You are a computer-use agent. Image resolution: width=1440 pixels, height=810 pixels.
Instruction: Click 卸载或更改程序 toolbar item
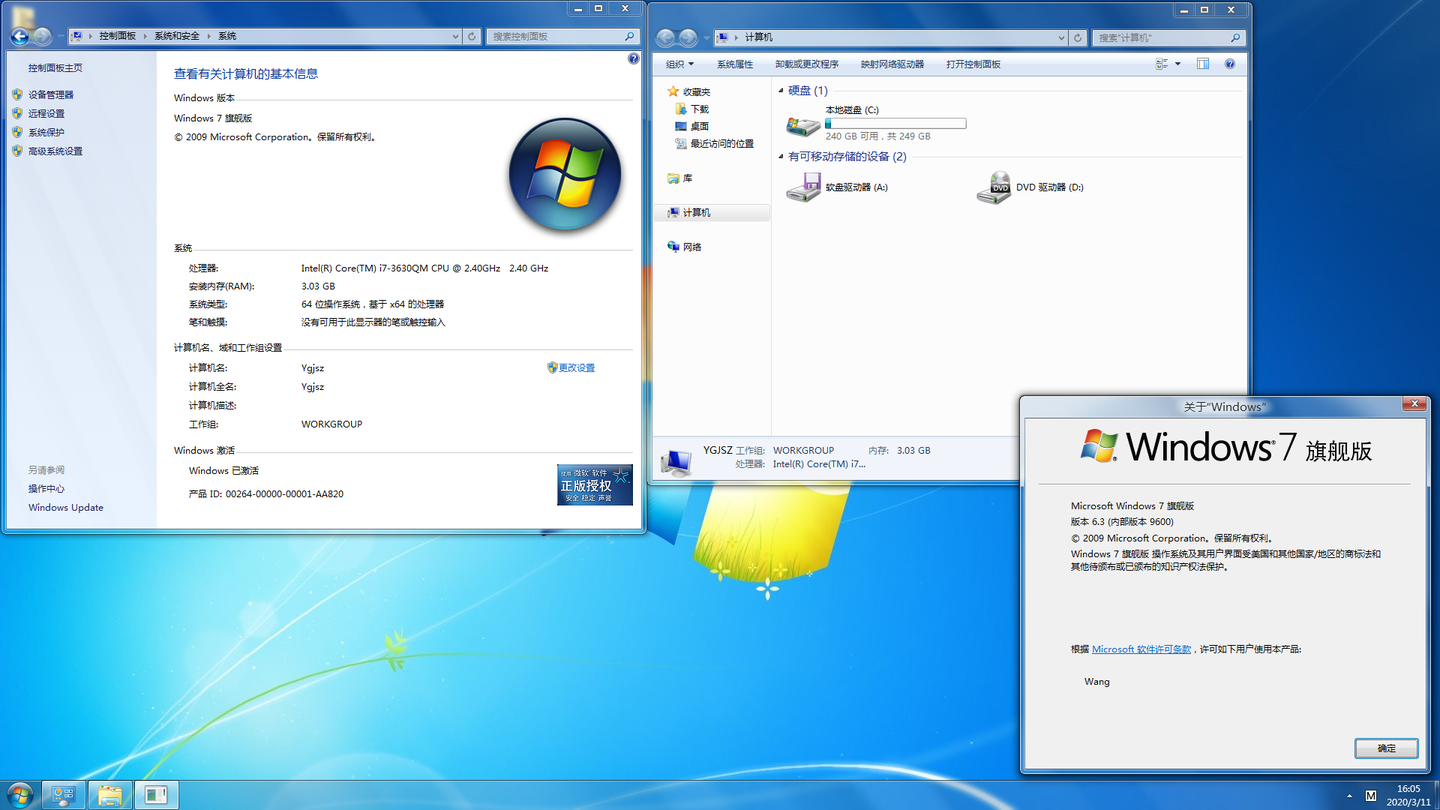click(806, 64)
